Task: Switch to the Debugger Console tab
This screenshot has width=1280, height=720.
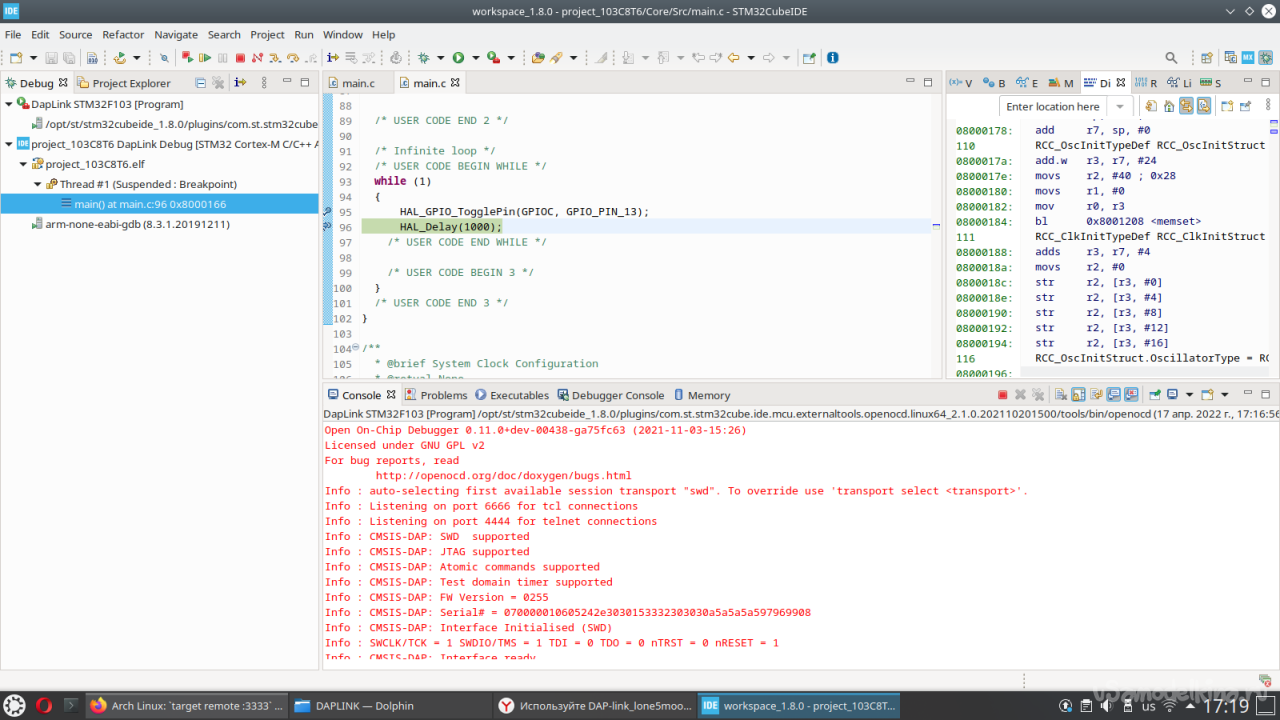Action: click(610, 395)
